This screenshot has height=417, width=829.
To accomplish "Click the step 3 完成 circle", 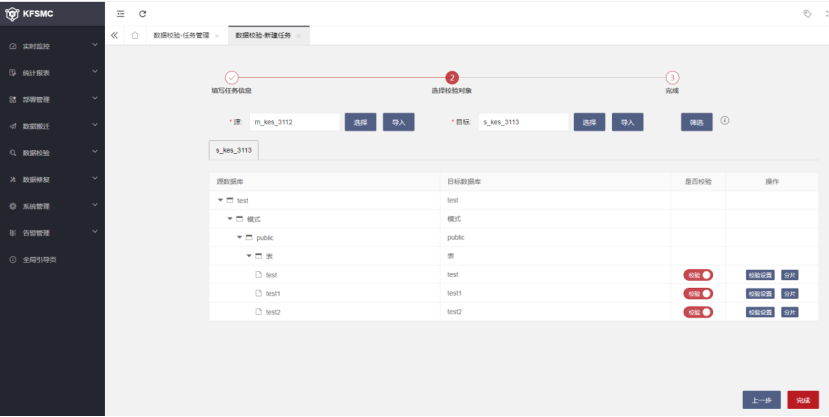I will [x=672, y=78].
